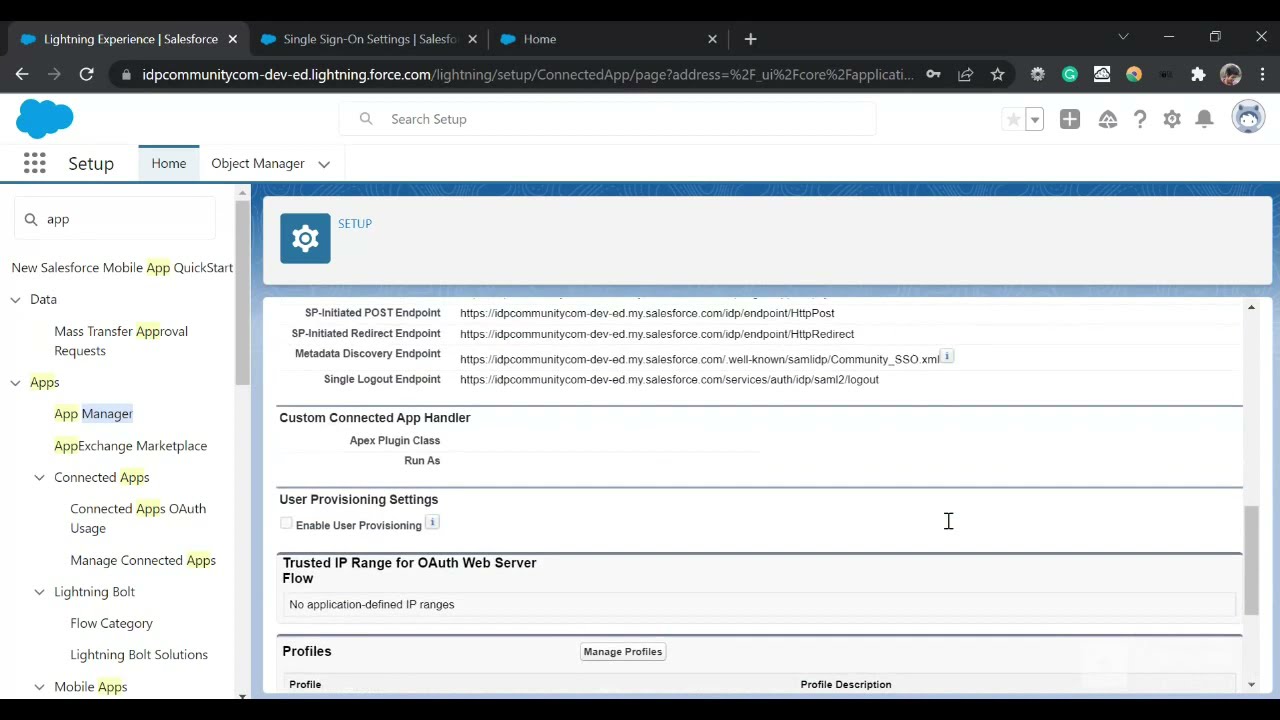Select the Object Manager tab
The height and width of the screenshot is (720, 1280).
(258, 163)
